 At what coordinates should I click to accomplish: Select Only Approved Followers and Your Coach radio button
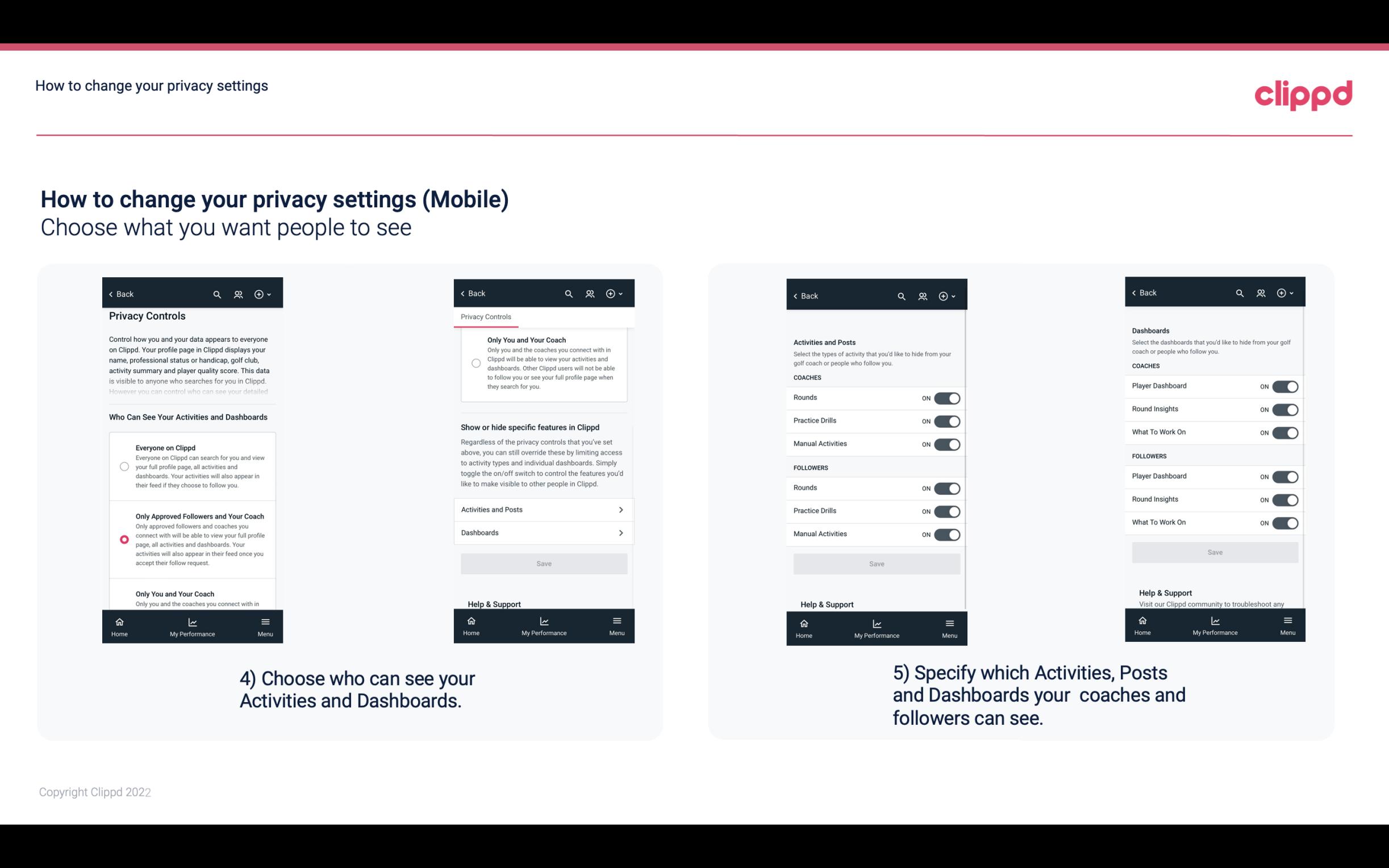click(123, 539)
